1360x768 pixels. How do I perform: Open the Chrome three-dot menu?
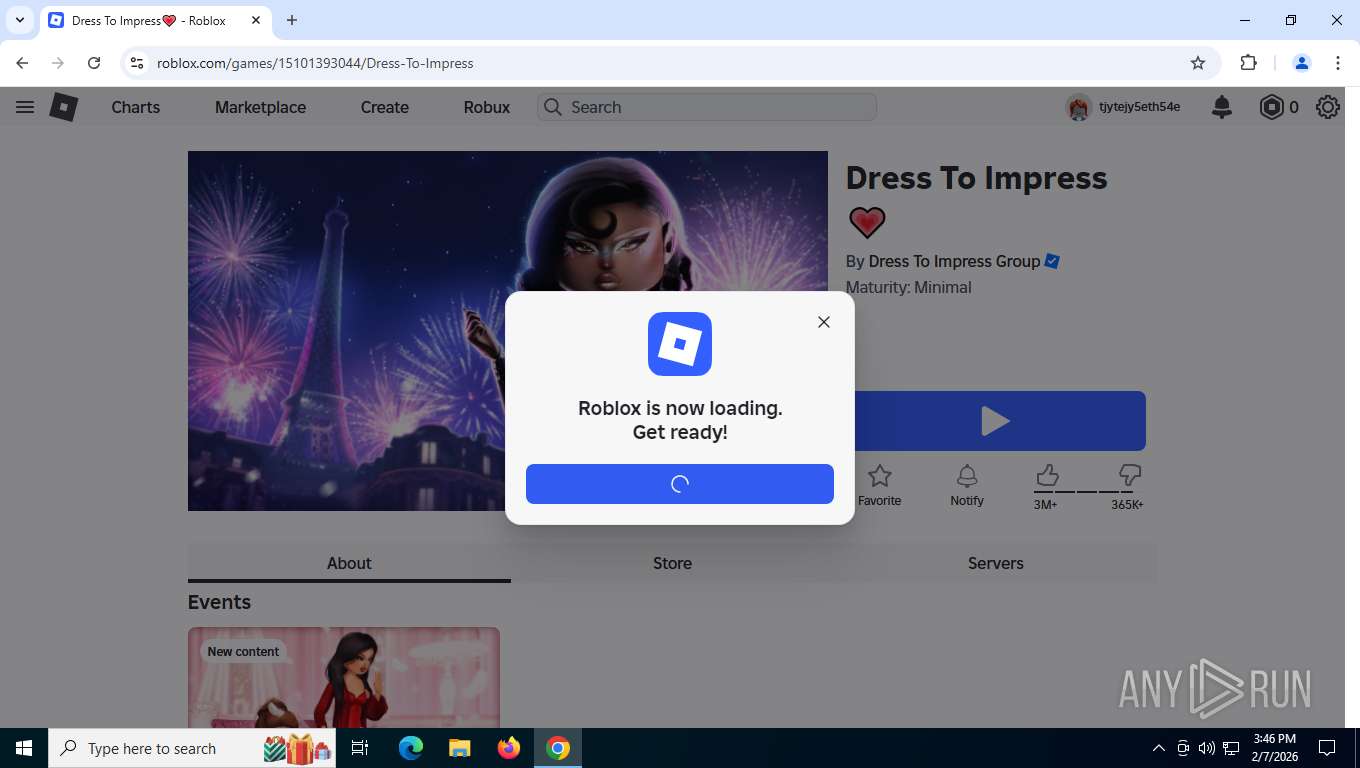coord(1338,63)
